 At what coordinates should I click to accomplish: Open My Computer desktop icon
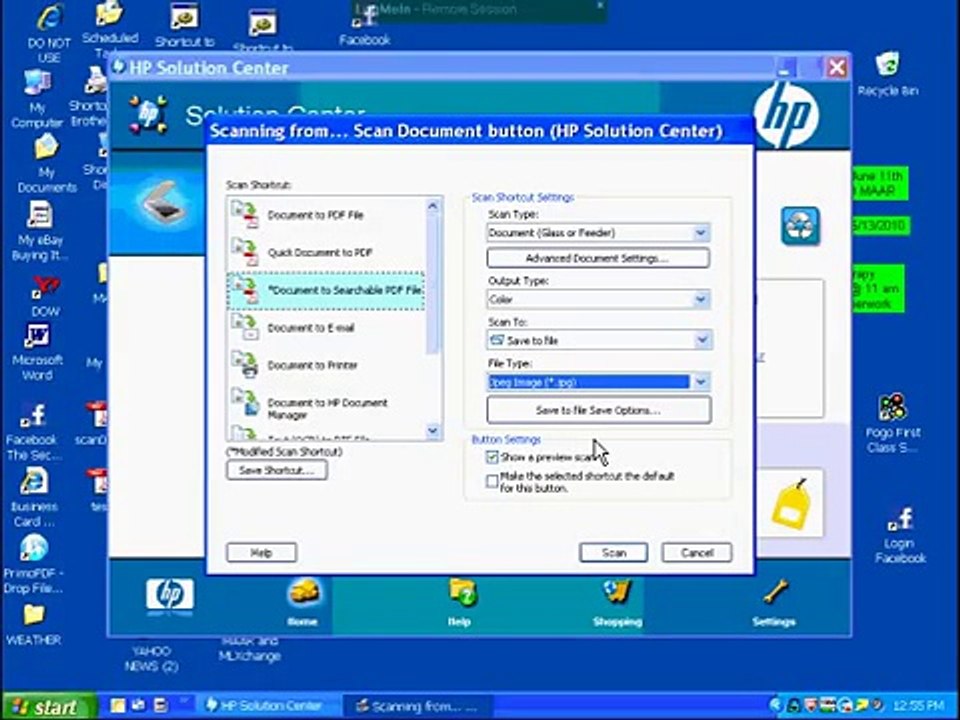tap(37, 99)
